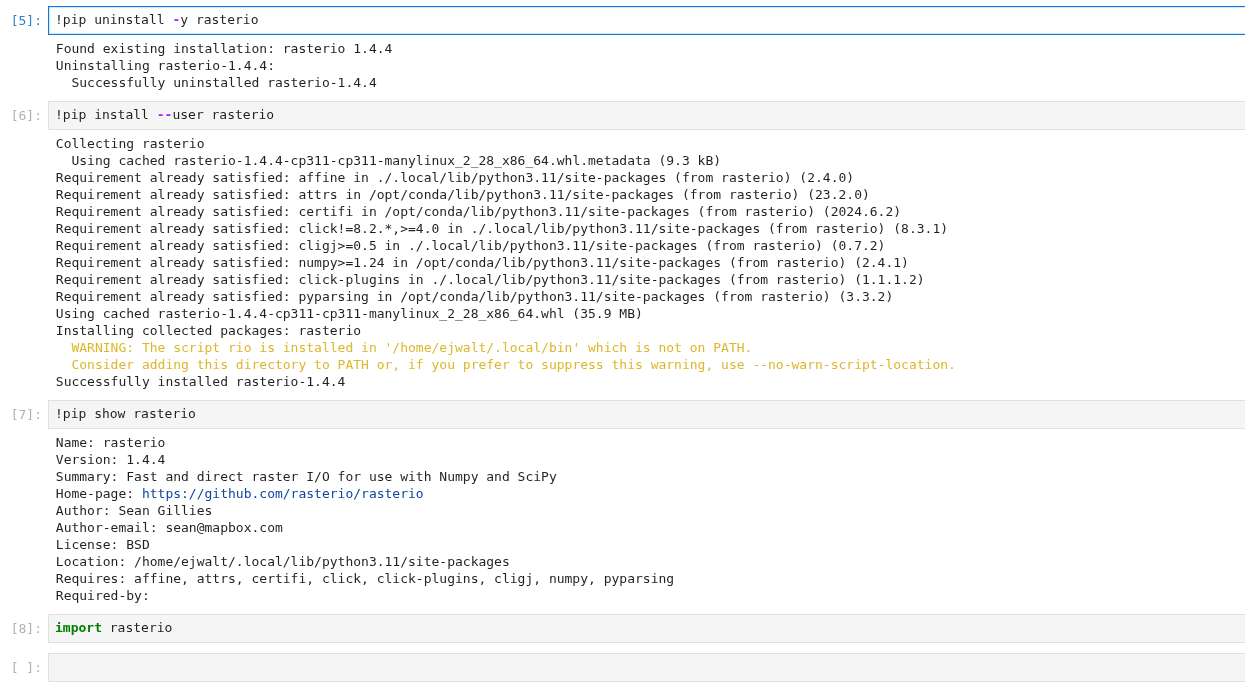Viewport: 1245px width, 698px height.
Task: Click the 'Author: Sean Gillies' output line
Action: 134,511
